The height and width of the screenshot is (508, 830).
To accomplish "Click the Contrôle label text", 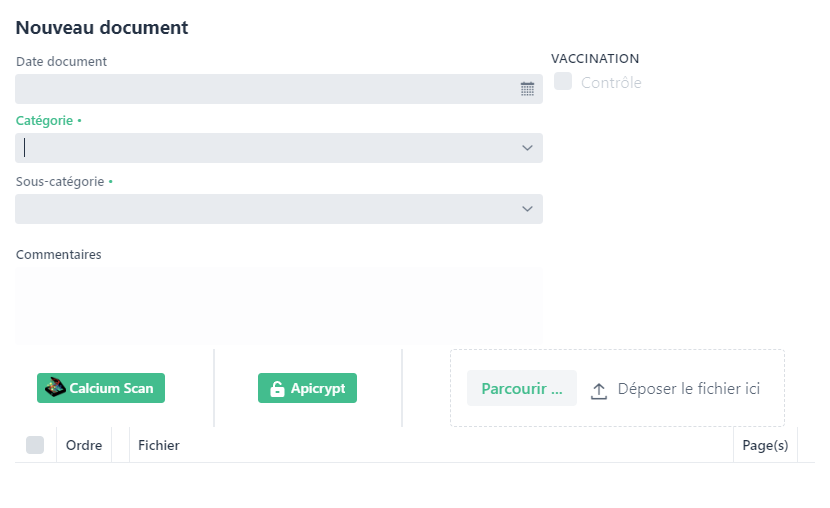I will tap(611, 82).
